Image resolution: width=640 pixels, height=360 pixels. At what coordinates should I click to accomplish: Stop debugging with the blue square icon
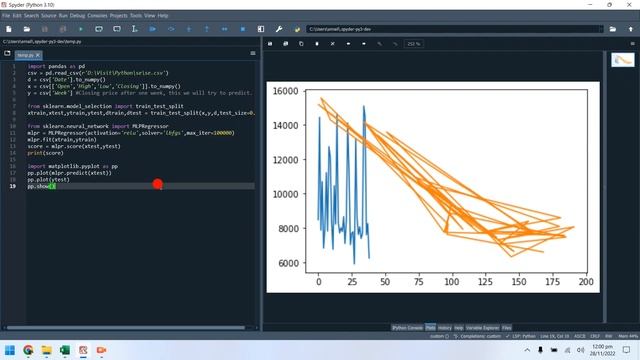pyautogui.click(x=243, y=29)
